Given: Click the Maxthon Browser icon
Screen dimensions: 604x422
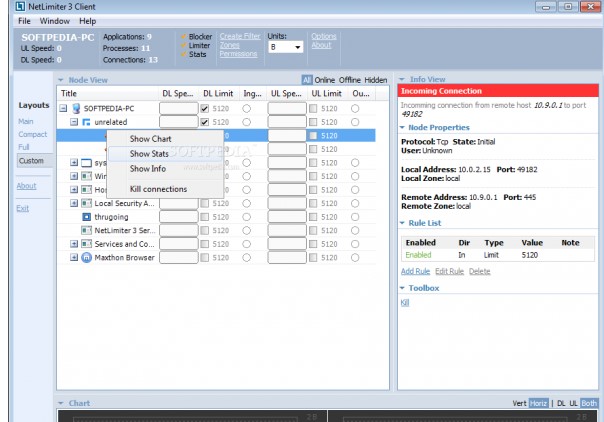Looking at the screenshot, I should point(86,257).
